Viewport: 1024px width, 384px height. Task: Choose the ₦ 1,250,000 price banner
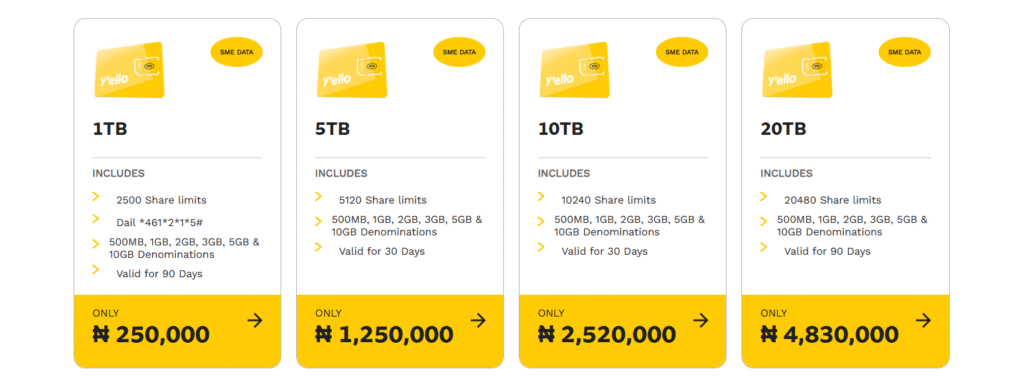(x=400, y=331)
